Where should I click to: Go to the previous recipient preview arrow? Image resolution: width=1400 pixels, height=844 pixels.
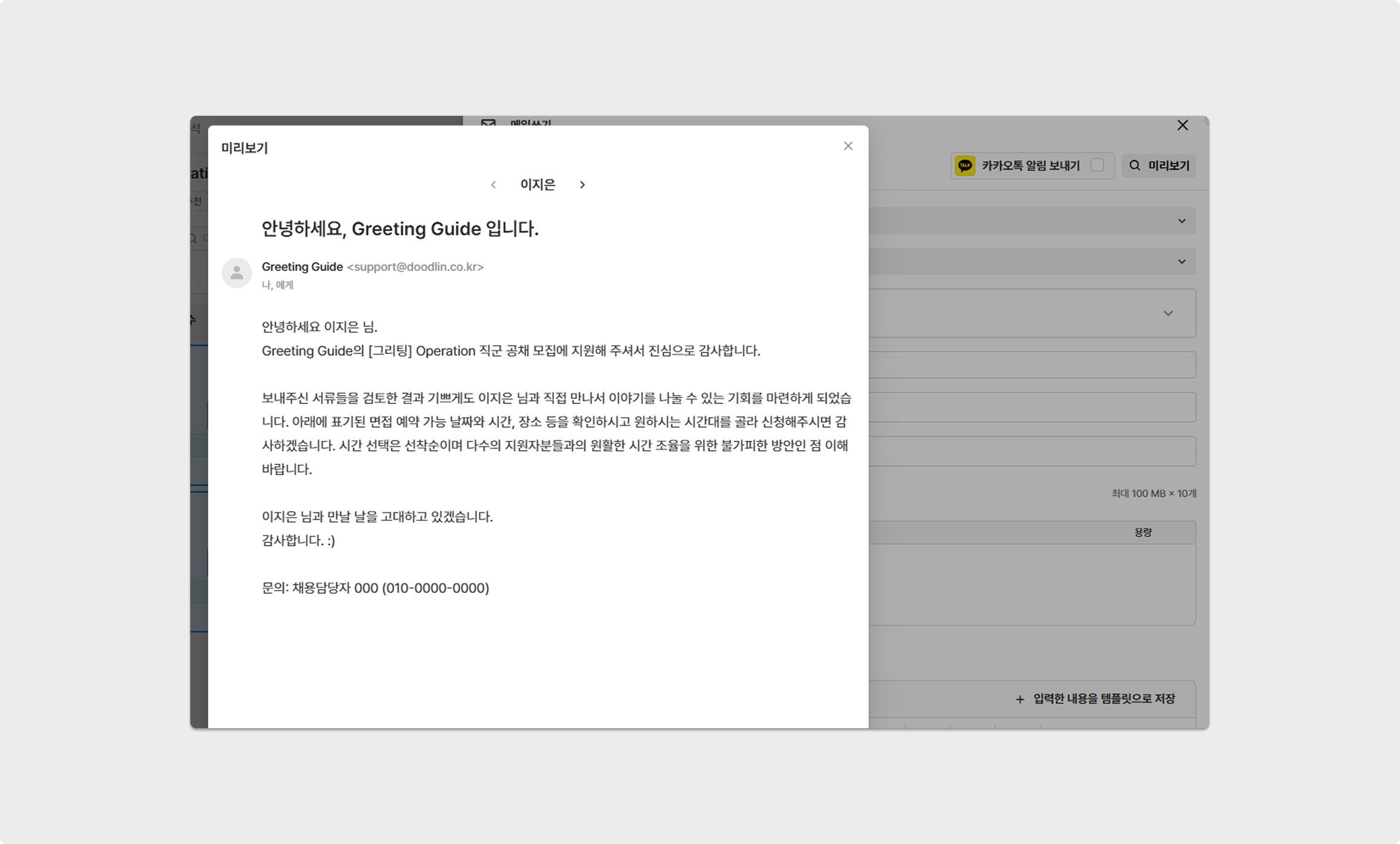tap(493, 185)
